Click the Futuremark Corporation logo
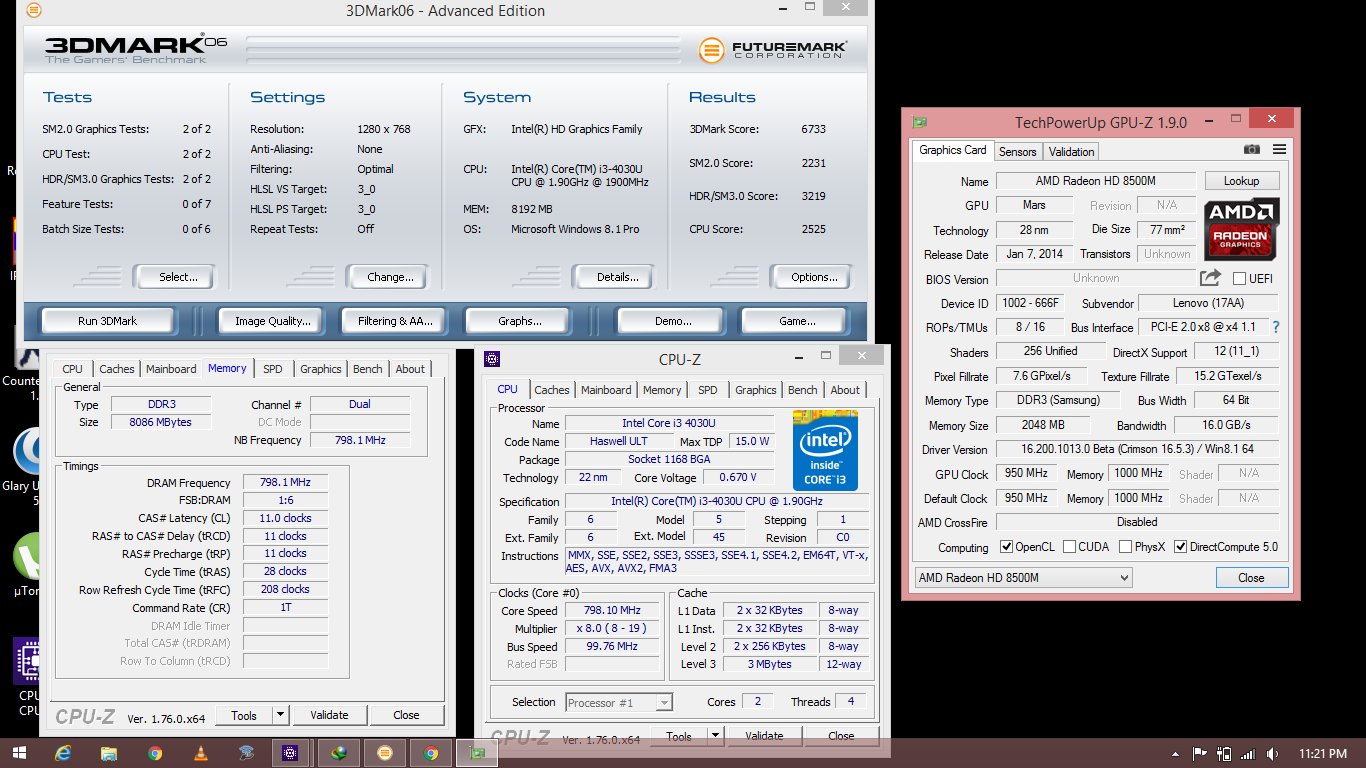Viewport: 1366px width, 768px height. (x=773, y=49)
